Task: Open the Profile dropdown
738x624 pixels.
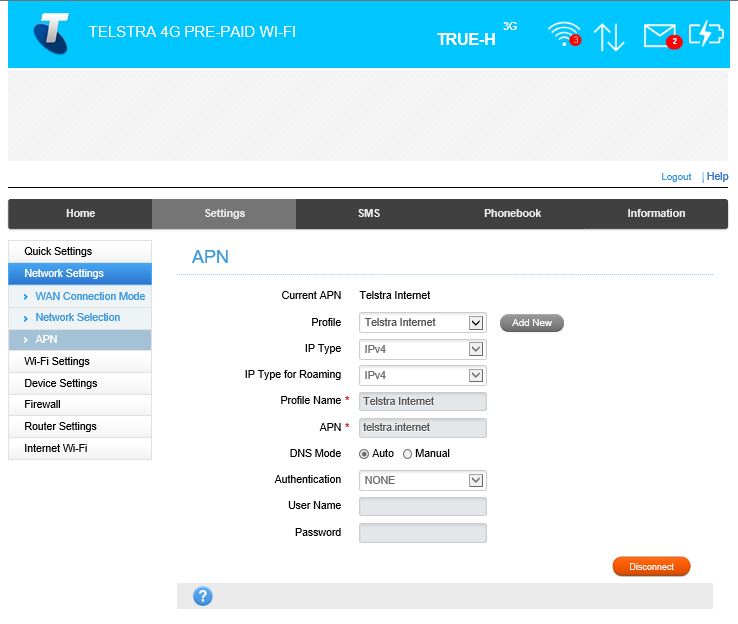Action: [x=423, y=323]
